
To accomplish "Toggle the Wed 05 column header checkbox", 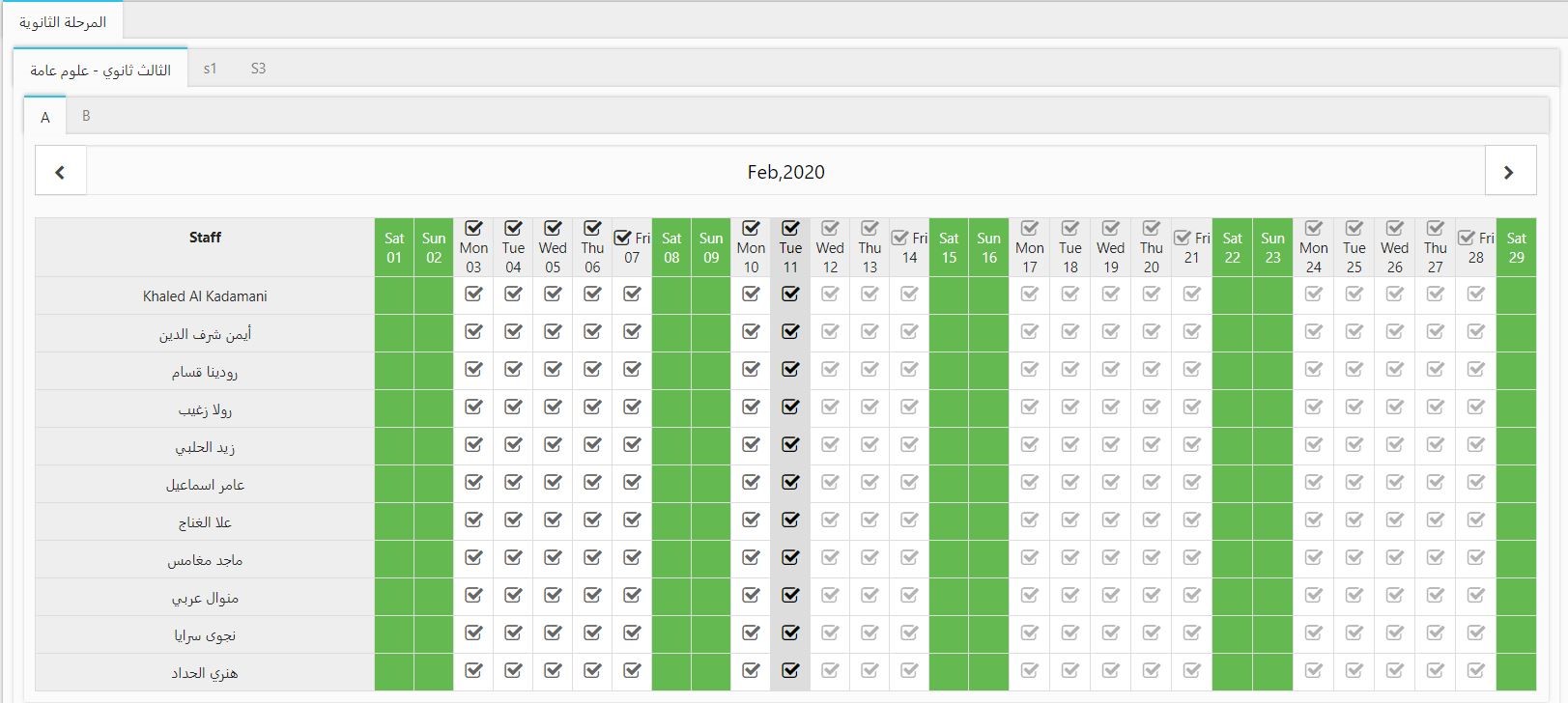I will (553, 229).
